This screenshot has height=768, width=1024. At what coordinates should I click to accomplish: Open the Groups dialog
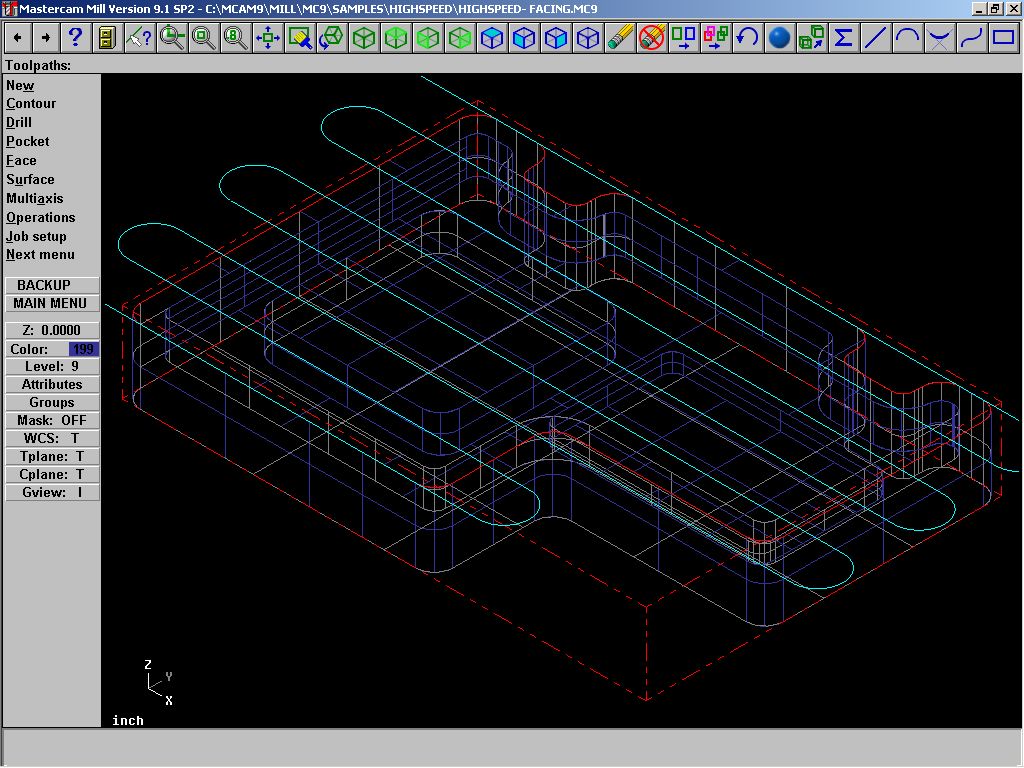click(x=52, y=403)
